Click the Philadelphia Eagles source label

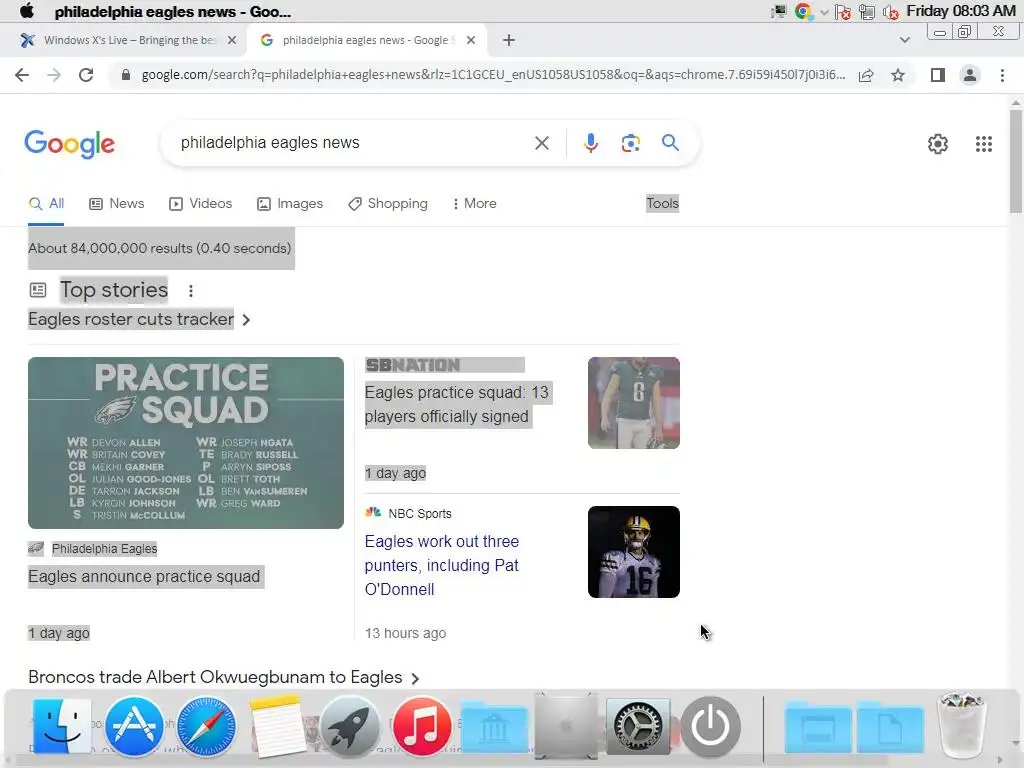[x=104, y=549]
